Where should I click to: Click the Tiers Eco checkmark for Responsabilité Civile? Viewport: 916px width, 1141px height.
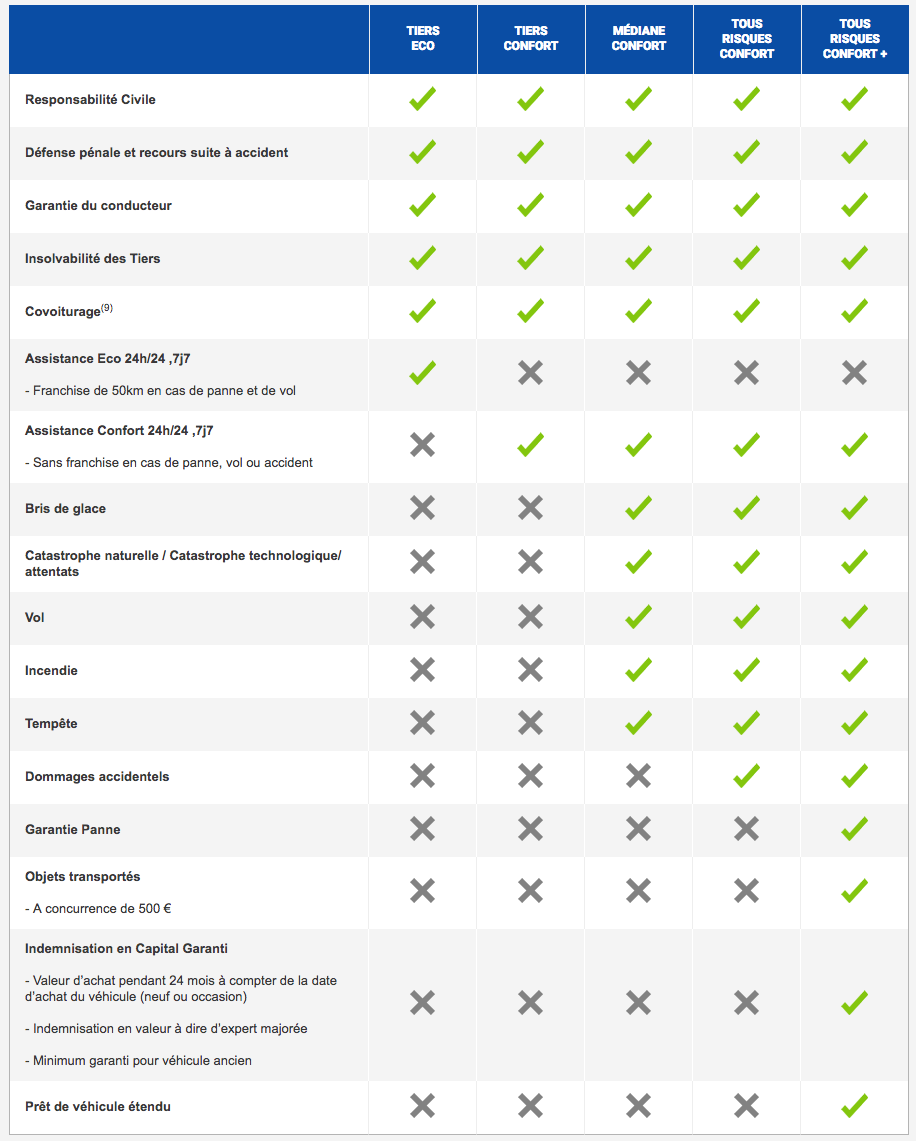pyautogui.click(x=423, y=99)
